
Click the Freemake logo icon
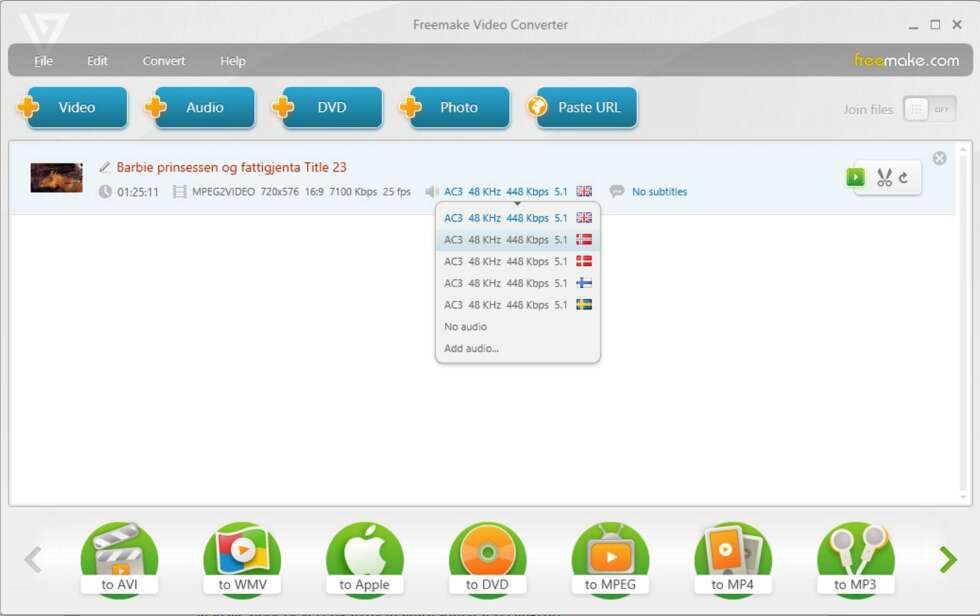(43, 29)
